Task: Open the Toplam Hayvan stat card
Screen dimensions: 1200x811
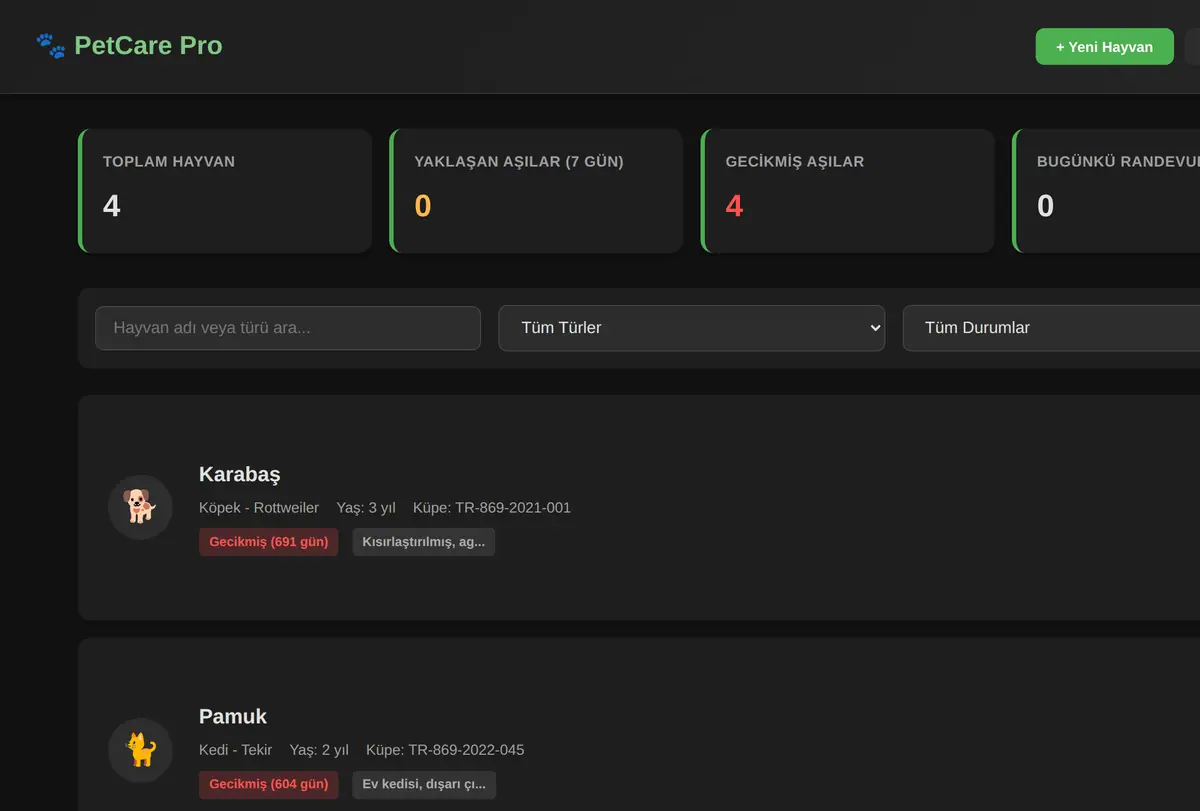Action: click(225, 190)
